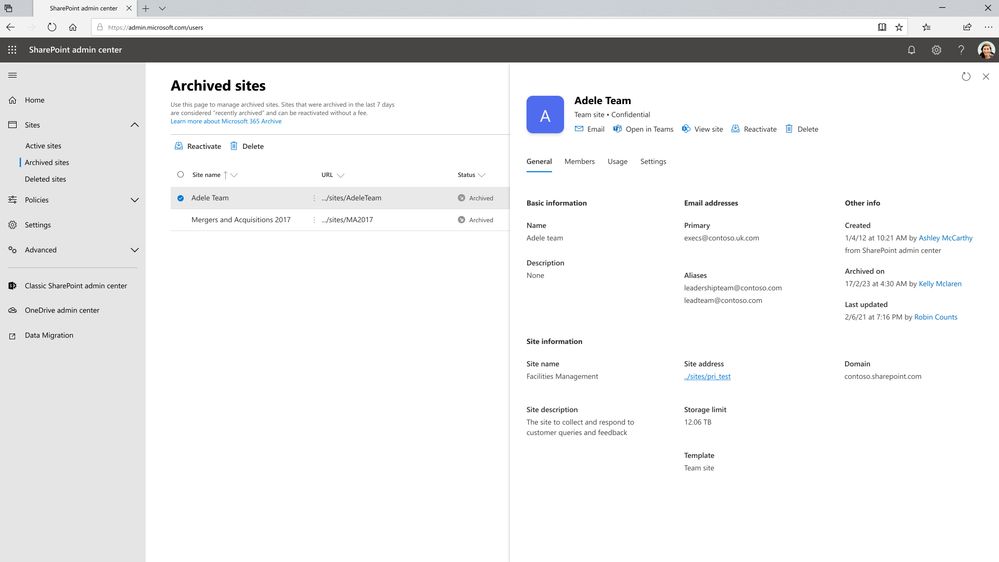This screenshot has height=562, width=999.
Task: Toggle the select-all sites radio circle
Action: (x=180, y=175)
